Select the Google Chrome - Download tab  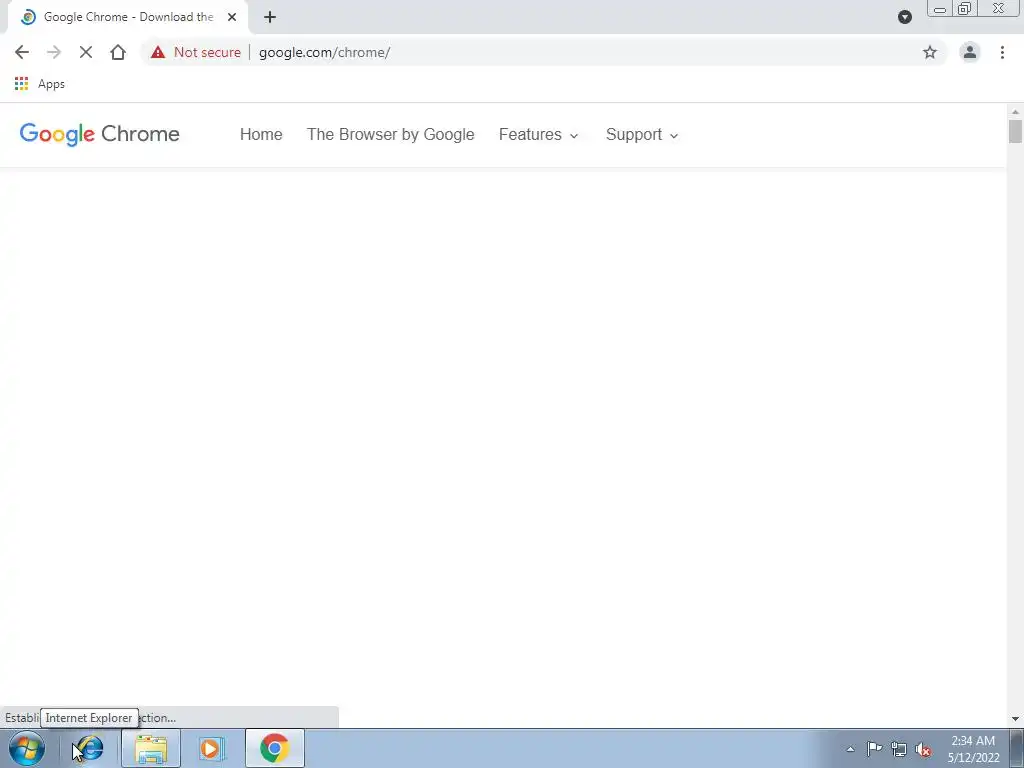coord(128,17)
